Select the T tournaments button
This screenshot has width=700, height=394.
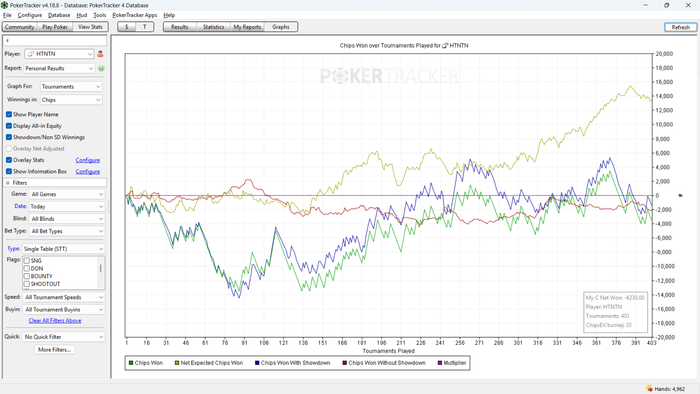point(145,27)
